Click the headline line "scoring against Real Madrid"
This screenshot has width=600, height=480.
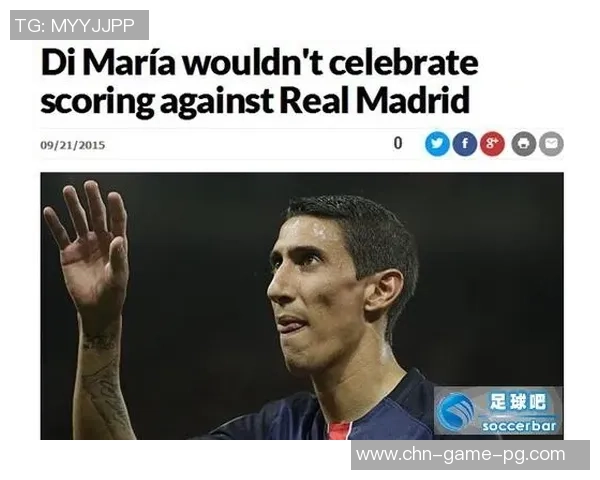click(x=255, y=101)
